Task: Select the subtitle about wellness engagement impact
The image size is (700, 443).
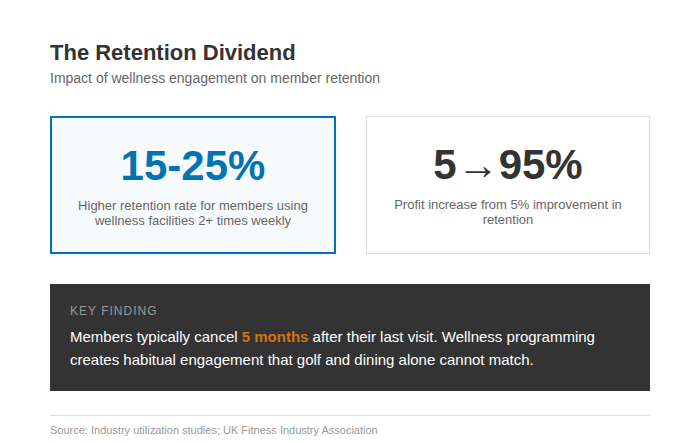Action: (215, 78)
